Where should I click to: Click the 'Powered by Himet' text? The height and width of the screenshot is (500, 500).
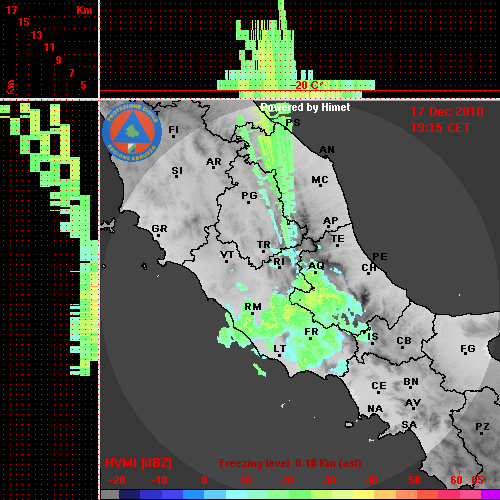click(x=305, y=107)
